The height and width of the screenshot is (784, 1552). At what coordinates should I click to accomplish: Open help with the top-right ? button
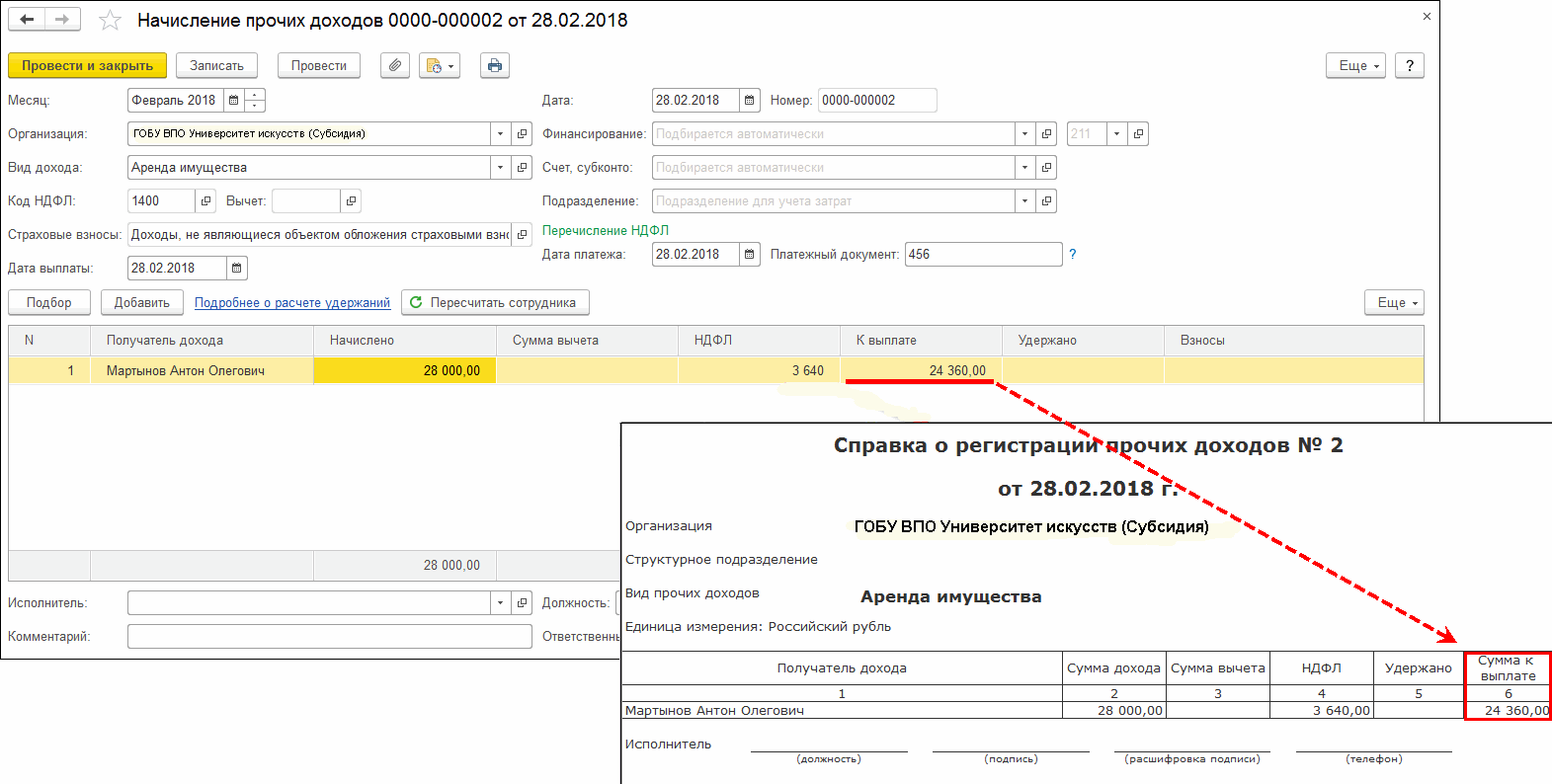click(1410, 66)
